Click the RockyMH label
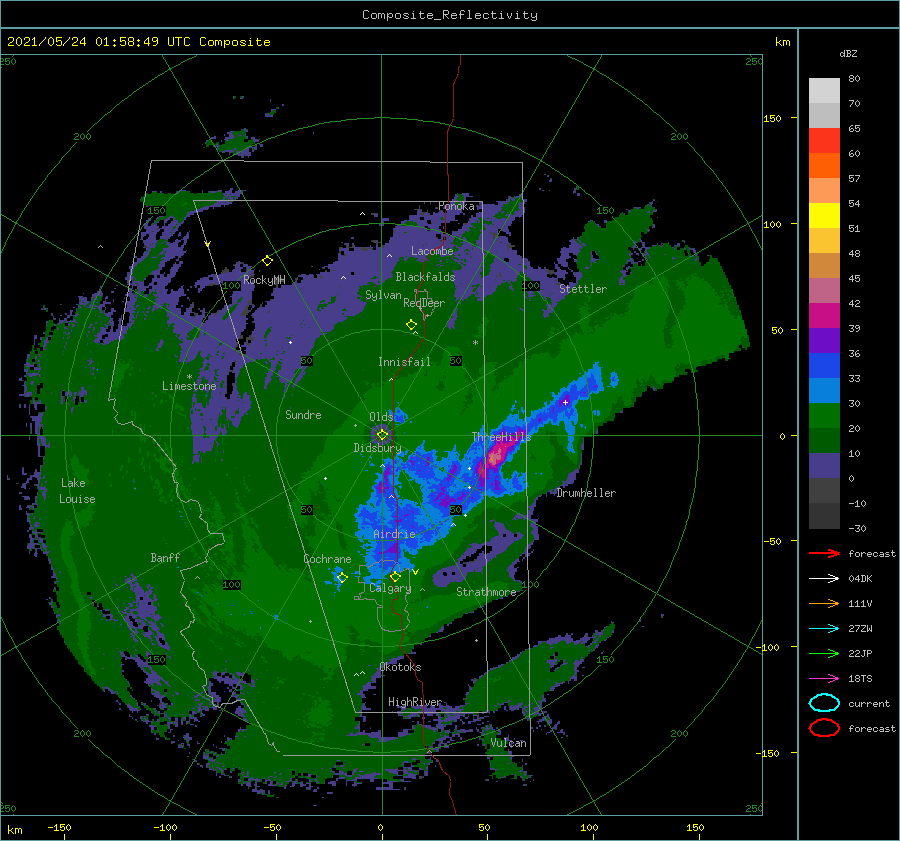900x841 pixels. 264,280
